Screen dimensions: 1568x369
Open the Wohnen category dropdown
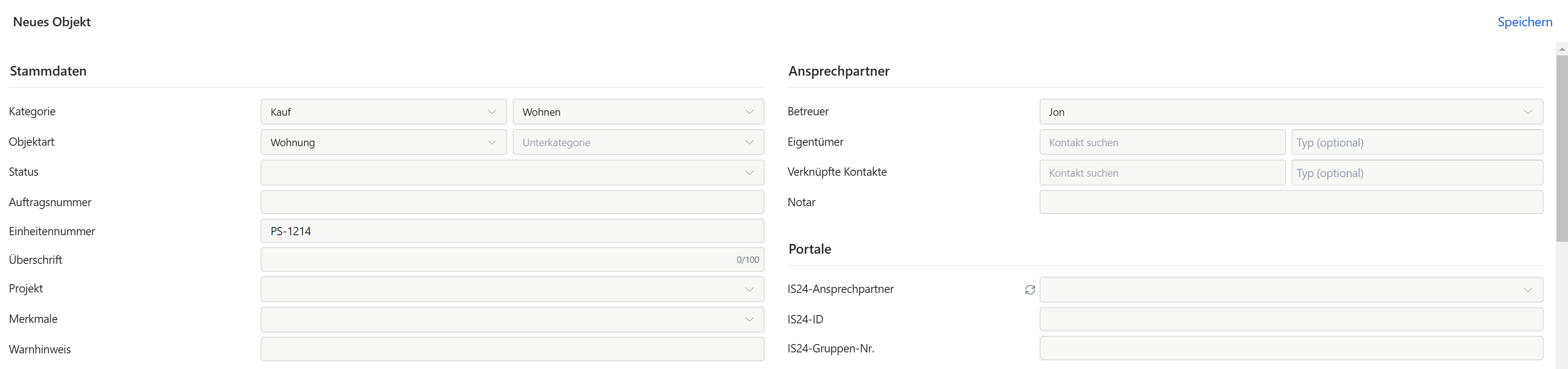coord(638,112)
